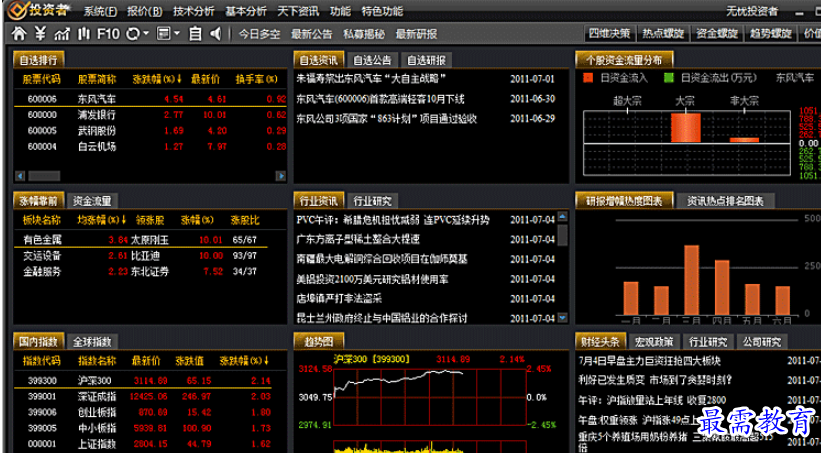Click the 最新公告 toolbar link

click(312, 35)
